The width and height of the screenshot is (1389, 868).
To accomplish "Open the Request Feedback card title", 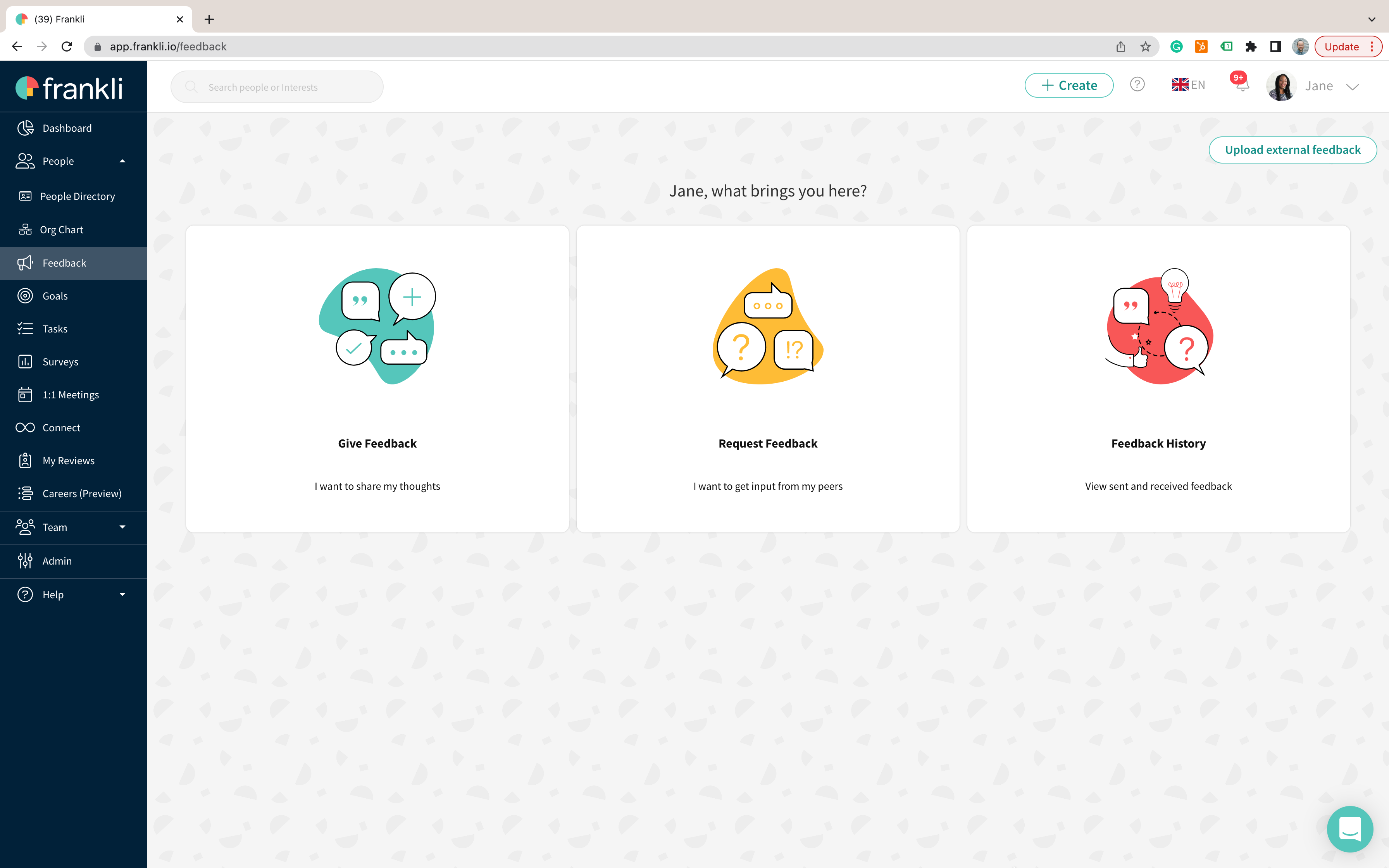I will [768, 443].
